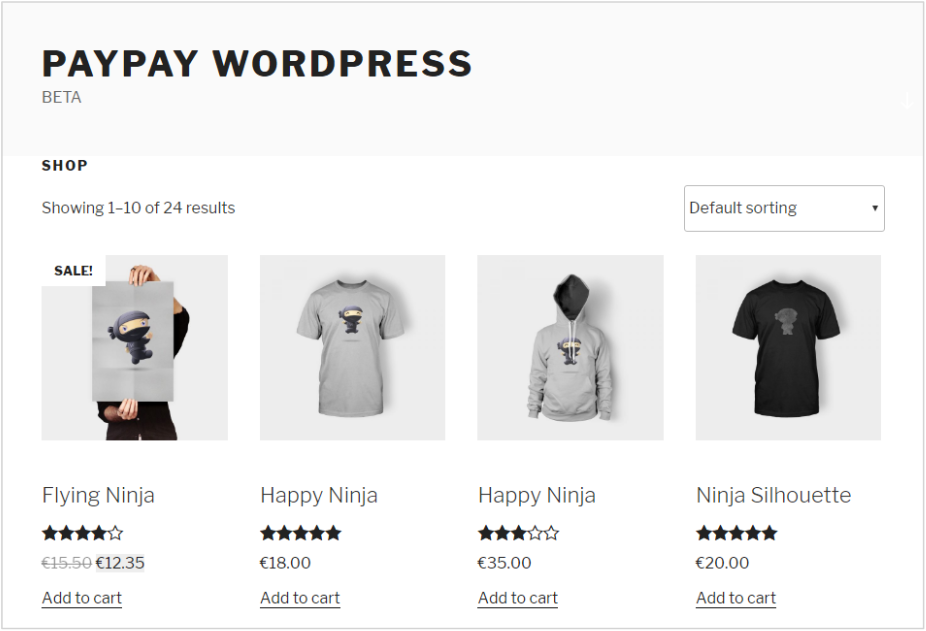926x631 pixels.
Task: Open the grey Happy Ninja t-shirt image
Action: click(353, 347)
